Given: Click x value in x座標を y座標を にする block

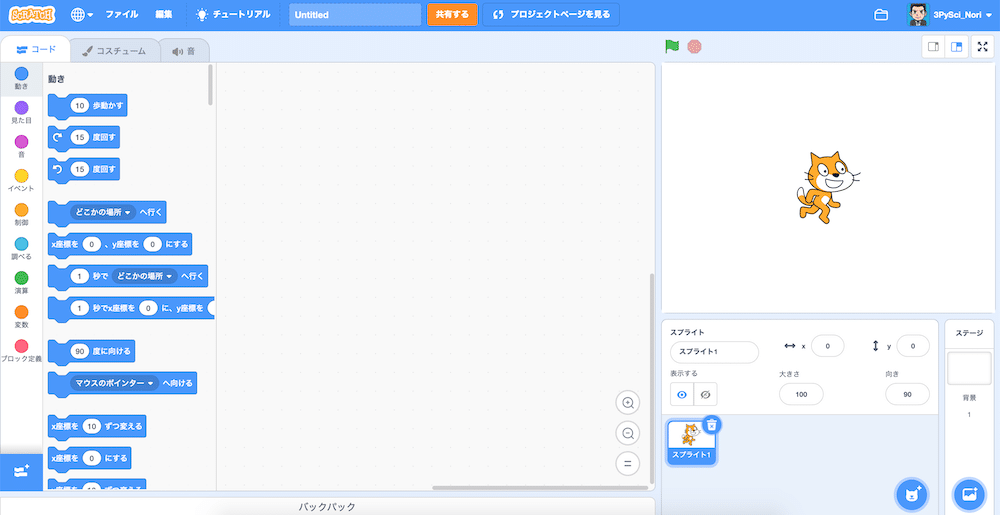Looking at the screenshot, I should coord(92,244).
